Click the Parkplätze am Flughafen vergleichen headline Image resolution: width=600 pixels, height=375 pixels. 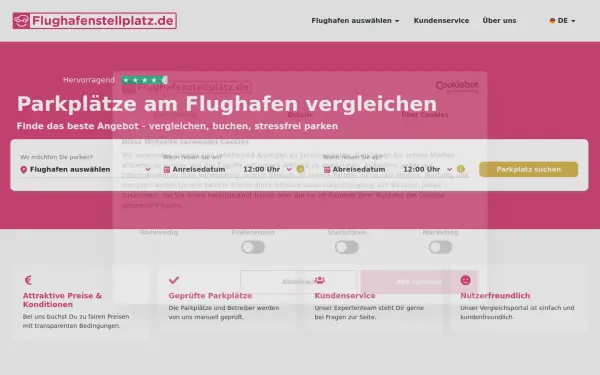pos(227,104)
